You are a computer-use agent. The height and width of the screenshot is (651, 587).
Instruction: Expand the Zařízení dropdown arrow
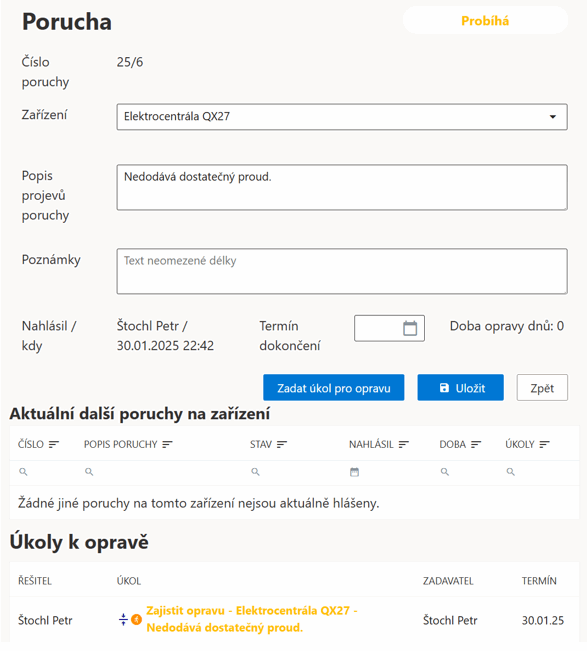553,117
